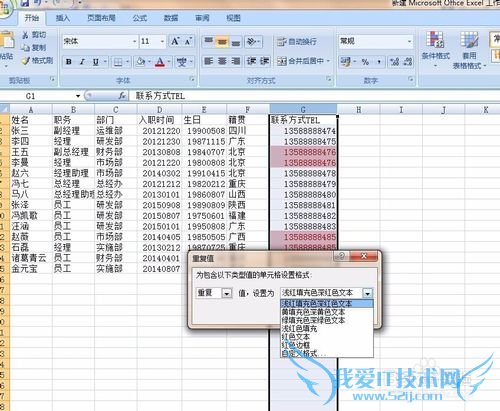The width and height of the screenshot is (500, 411).
Task: Click the help button in 重复值 dialog
Action: coord(341,256)
